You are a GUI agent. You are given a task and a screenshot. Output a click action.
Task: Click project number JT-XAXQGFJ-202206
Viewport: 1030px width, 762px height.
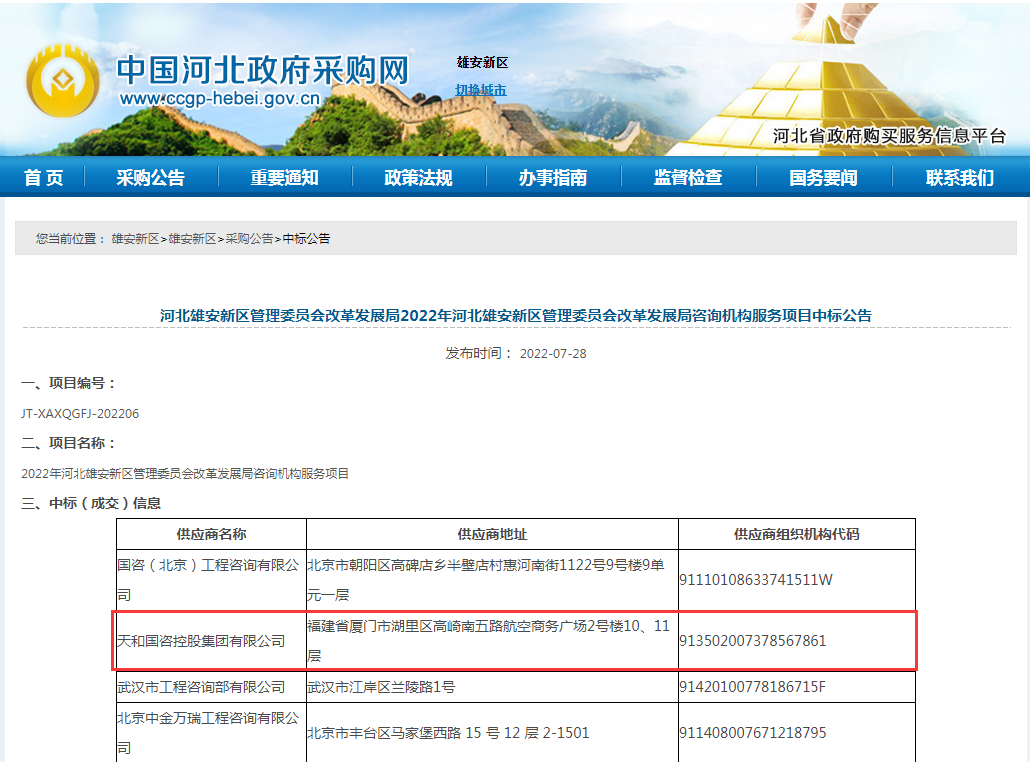[80, 413]
